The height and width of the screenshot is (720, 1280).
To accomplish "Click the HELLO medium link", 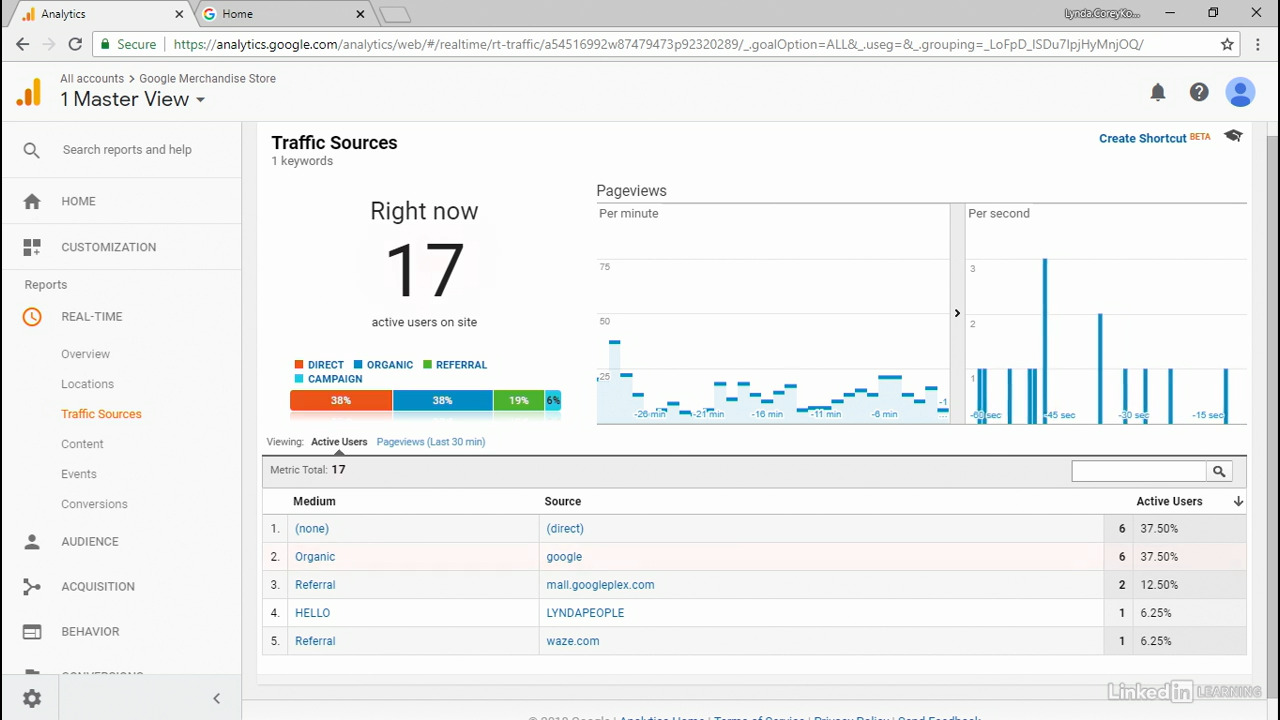I will click(x=312, y=612).
